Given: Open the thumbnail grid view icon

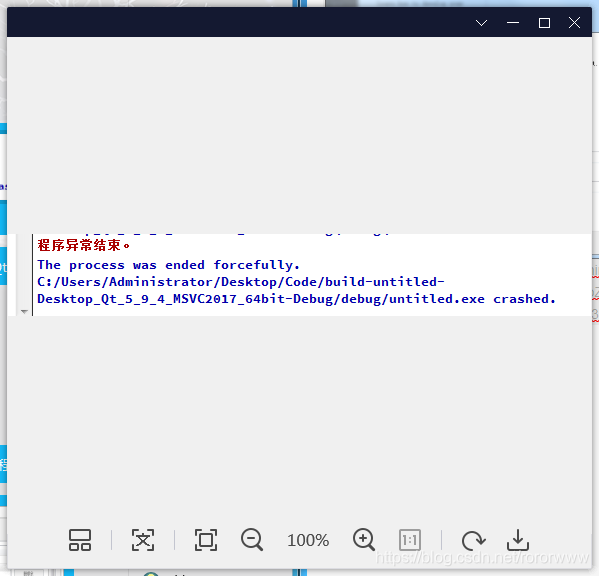Looking at the screenshot, I should click(80, 540).
